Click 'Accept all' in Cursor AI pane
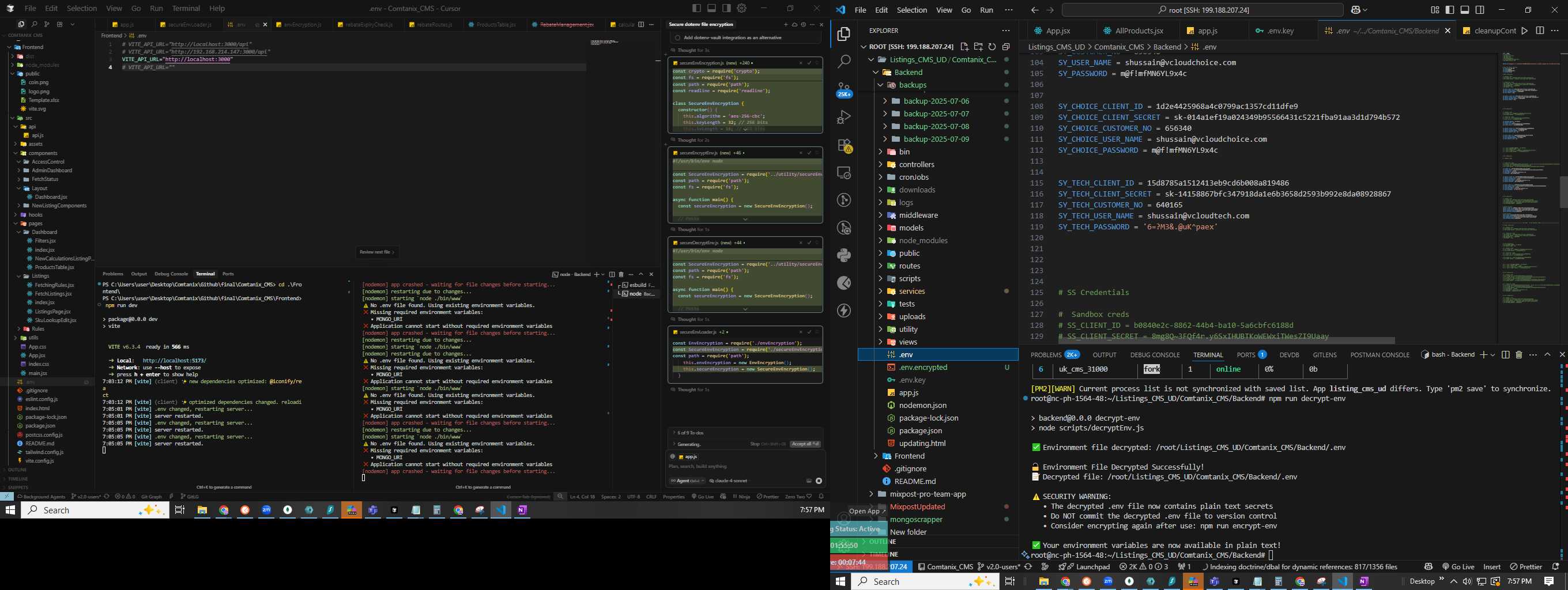 tap(805, 444)
